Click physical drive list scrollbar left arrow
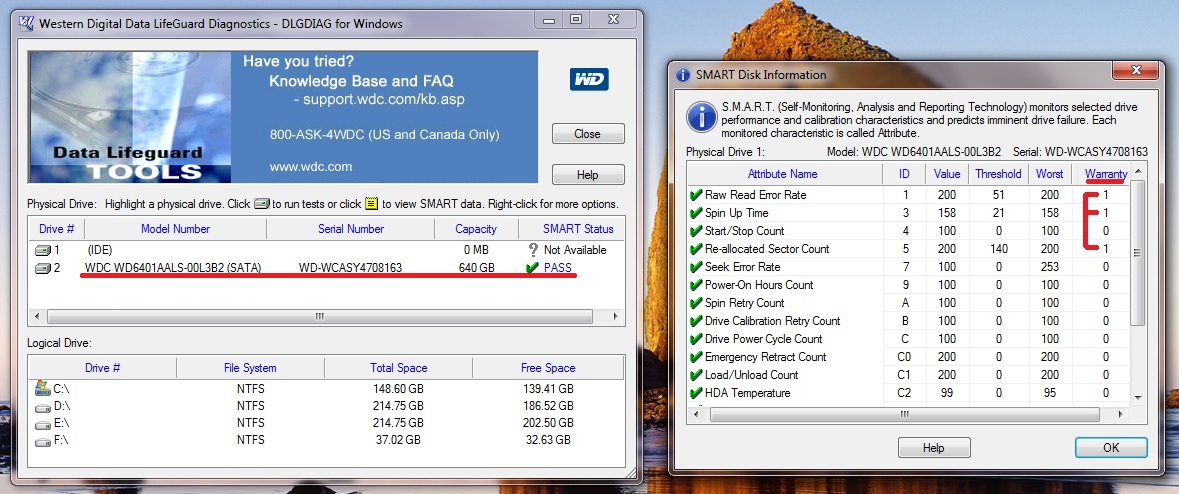Screen dimensions: 1179x494 (x=37, y=317)
